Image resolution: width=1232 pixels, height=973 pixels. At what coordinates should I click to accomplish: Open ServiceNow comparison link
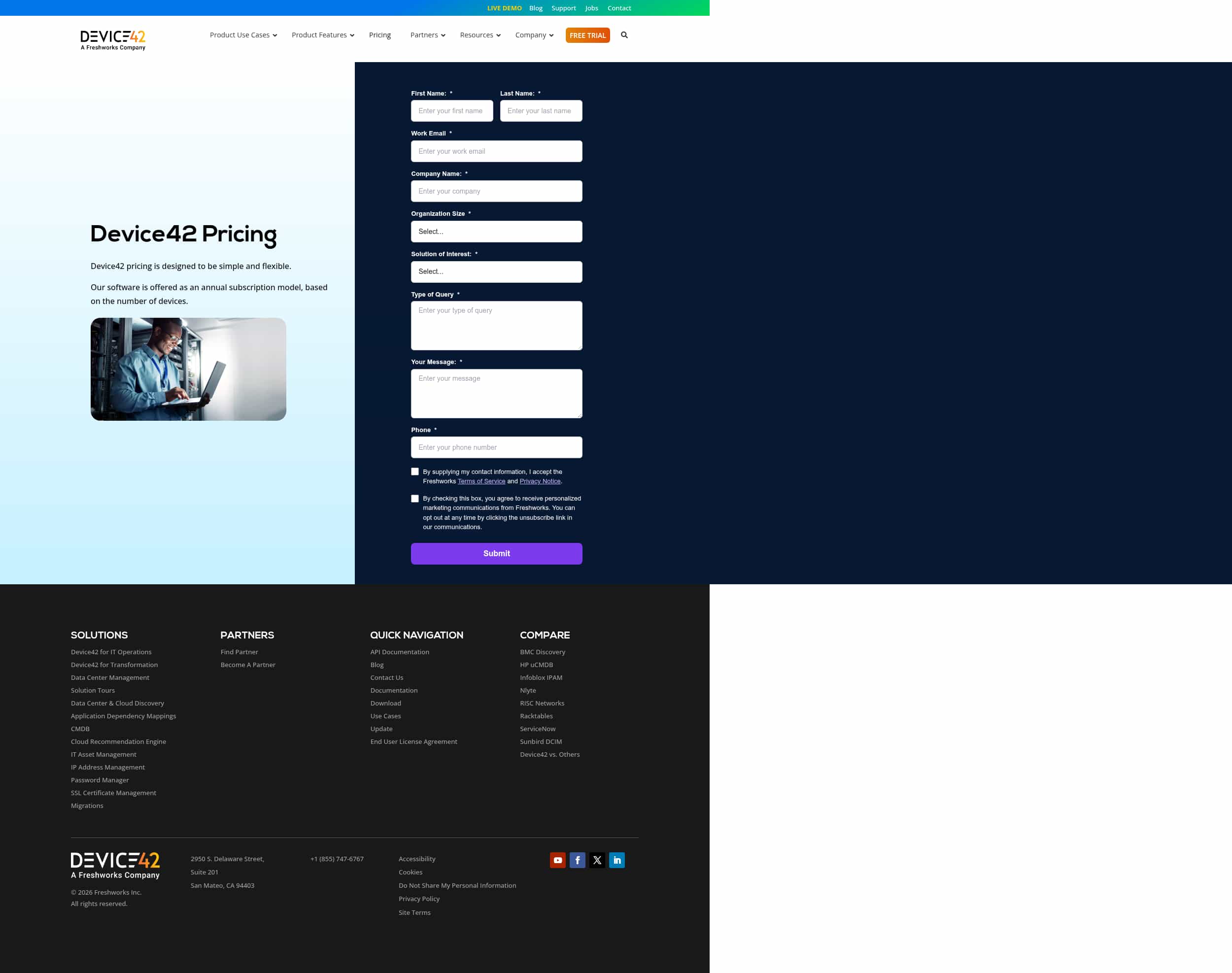coord(537,729)
